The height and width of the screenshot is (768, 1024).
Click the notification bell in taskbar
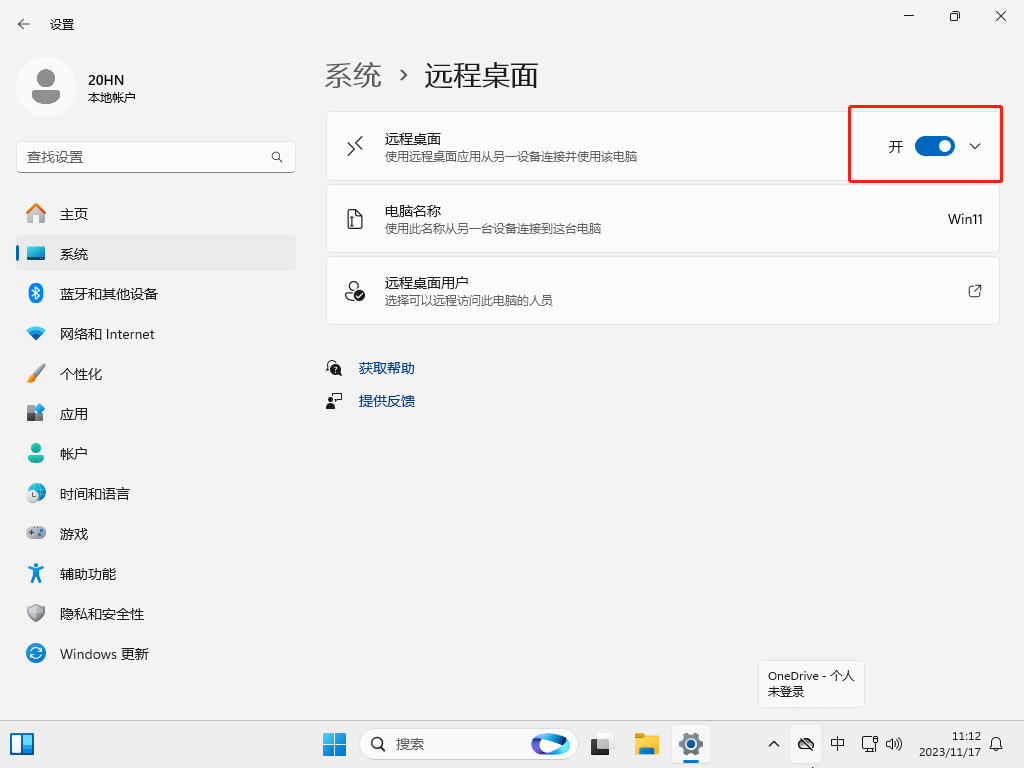coord(996,744)
